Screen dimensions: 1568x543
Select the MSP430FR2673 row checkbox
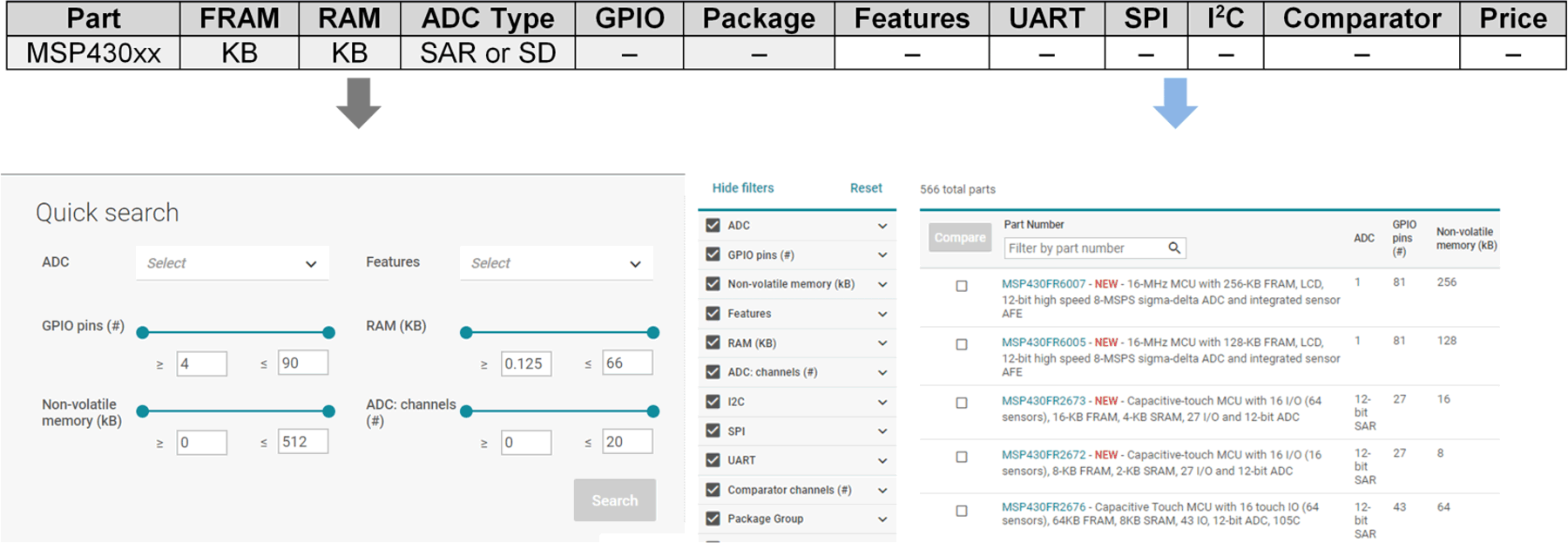coord(962,403)
